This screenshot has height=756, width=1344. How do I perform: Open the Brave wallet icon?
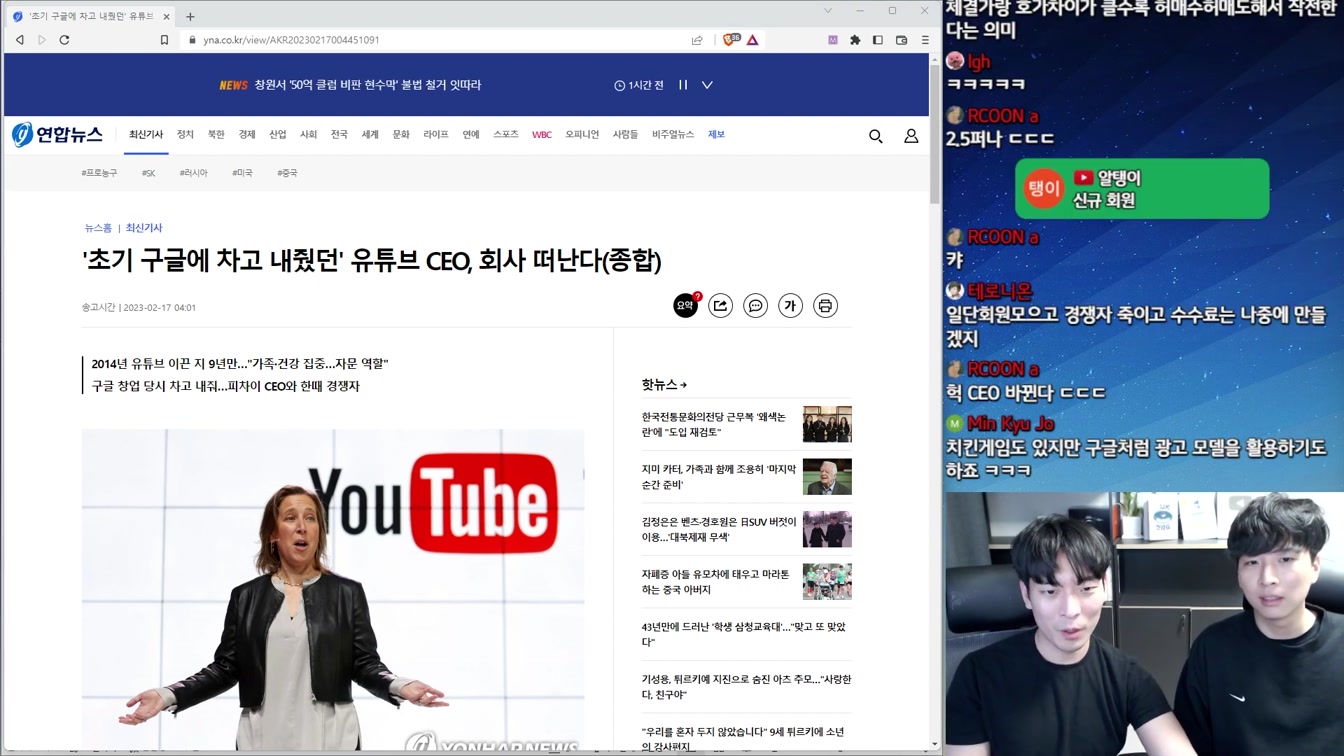[x=901, y=40]
